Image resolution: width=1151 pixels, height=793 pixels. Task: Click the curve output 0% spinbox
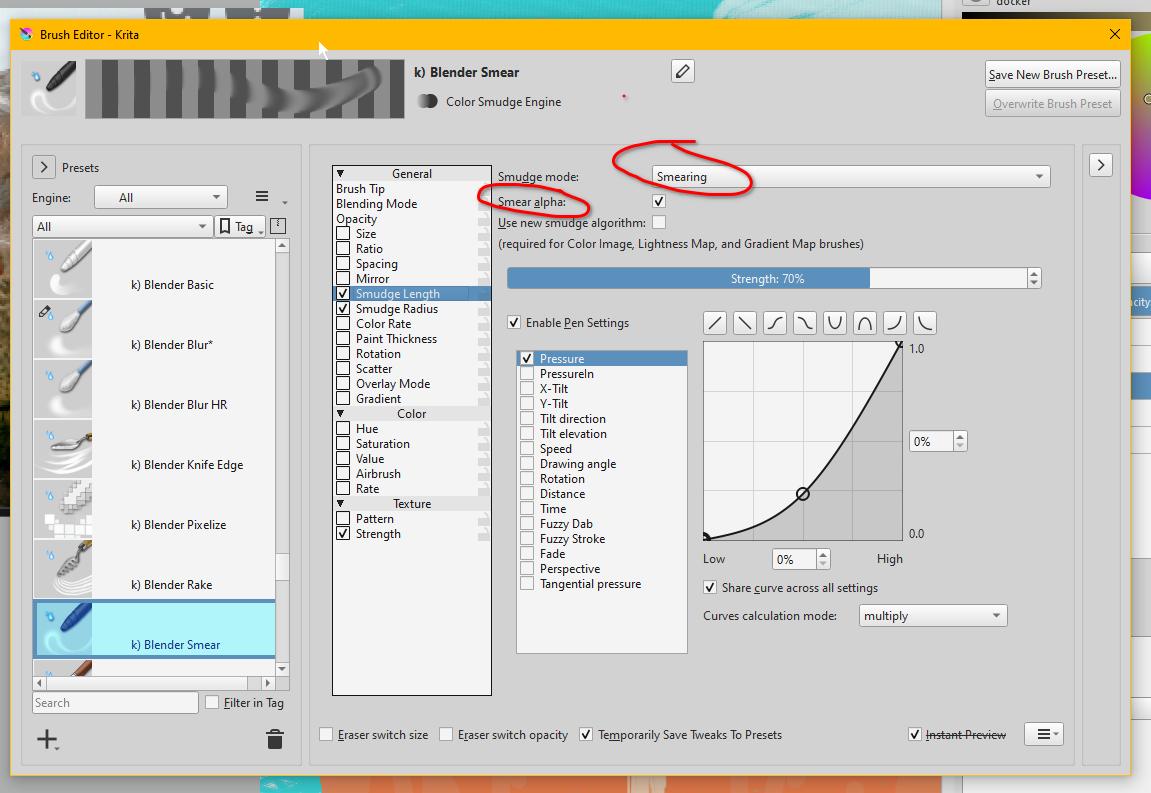938,441
